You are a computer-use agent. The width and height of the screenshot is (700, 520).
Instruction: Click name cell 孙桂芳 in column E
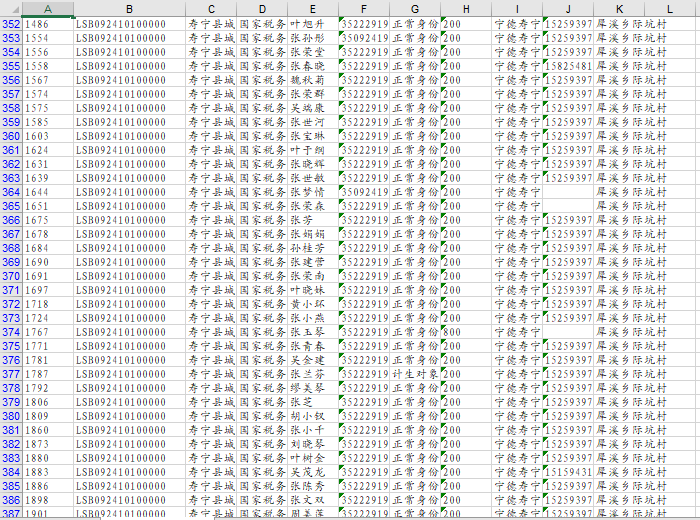click(313, 248)
